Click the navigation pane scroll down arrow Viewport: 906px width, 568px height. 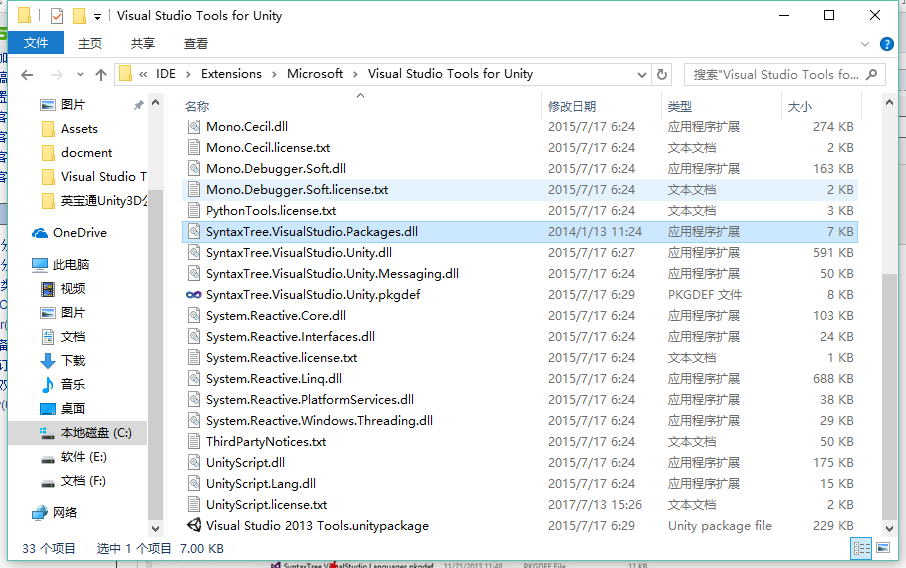point(155,528)
